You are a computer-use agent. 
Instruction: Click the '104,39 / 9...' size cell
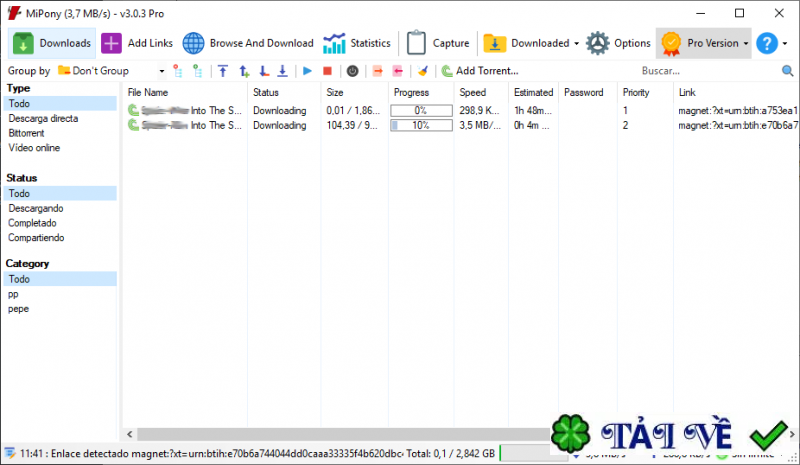pos(352,125)
